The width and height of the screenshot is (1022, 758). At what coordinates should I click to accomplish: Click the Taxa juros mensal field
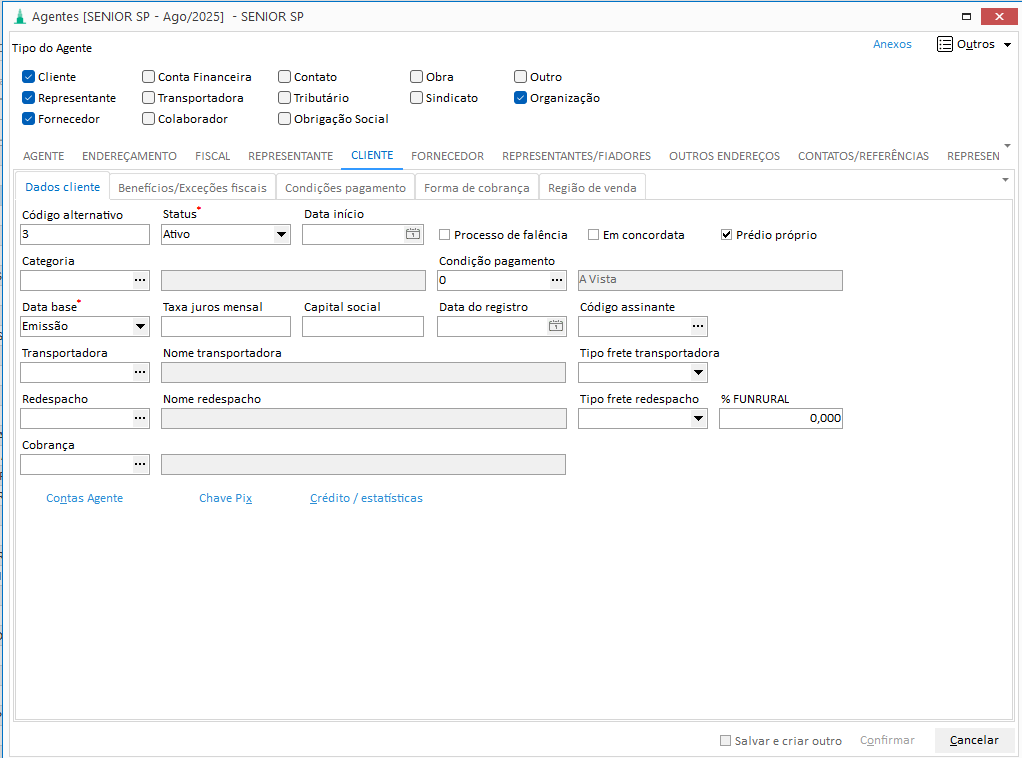226,326
